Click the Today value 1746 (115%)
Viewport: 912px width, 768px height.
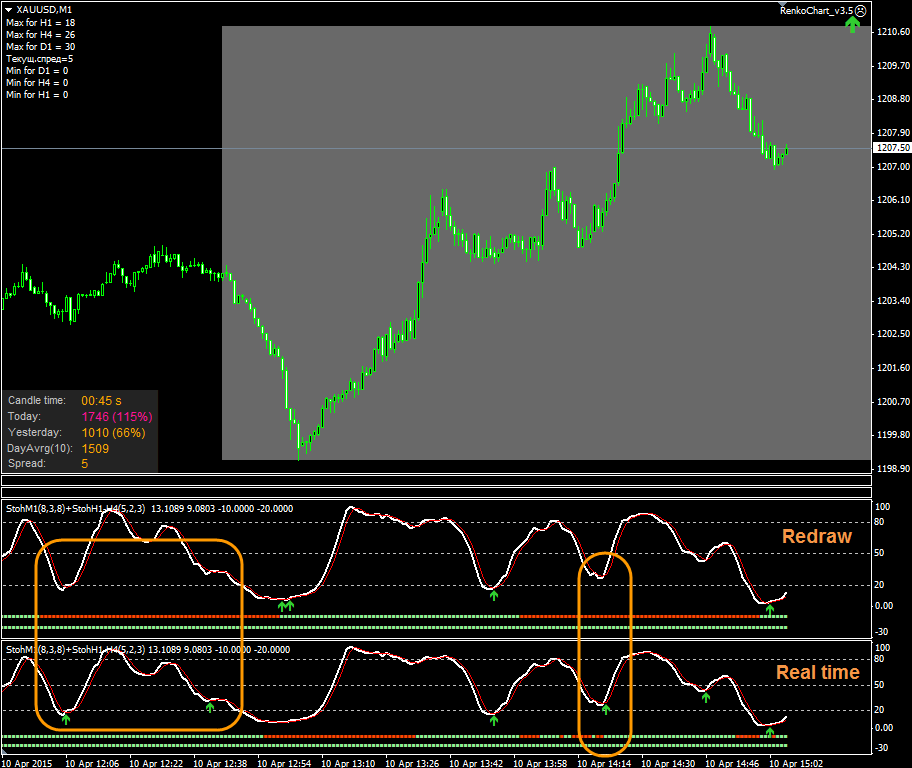click(117, 417)
